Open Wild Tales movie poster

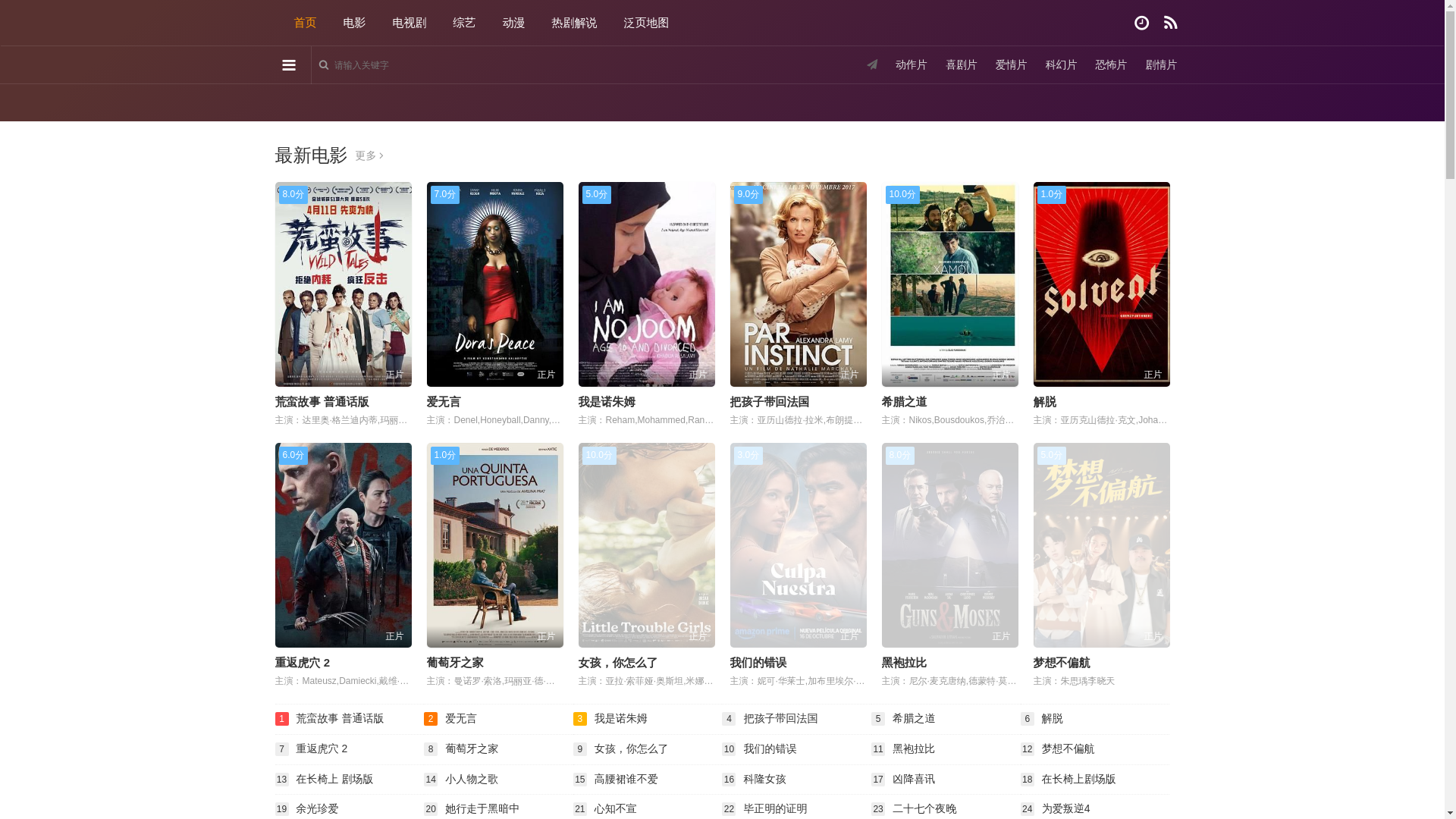pyautogui.click(x=344, y=284)
